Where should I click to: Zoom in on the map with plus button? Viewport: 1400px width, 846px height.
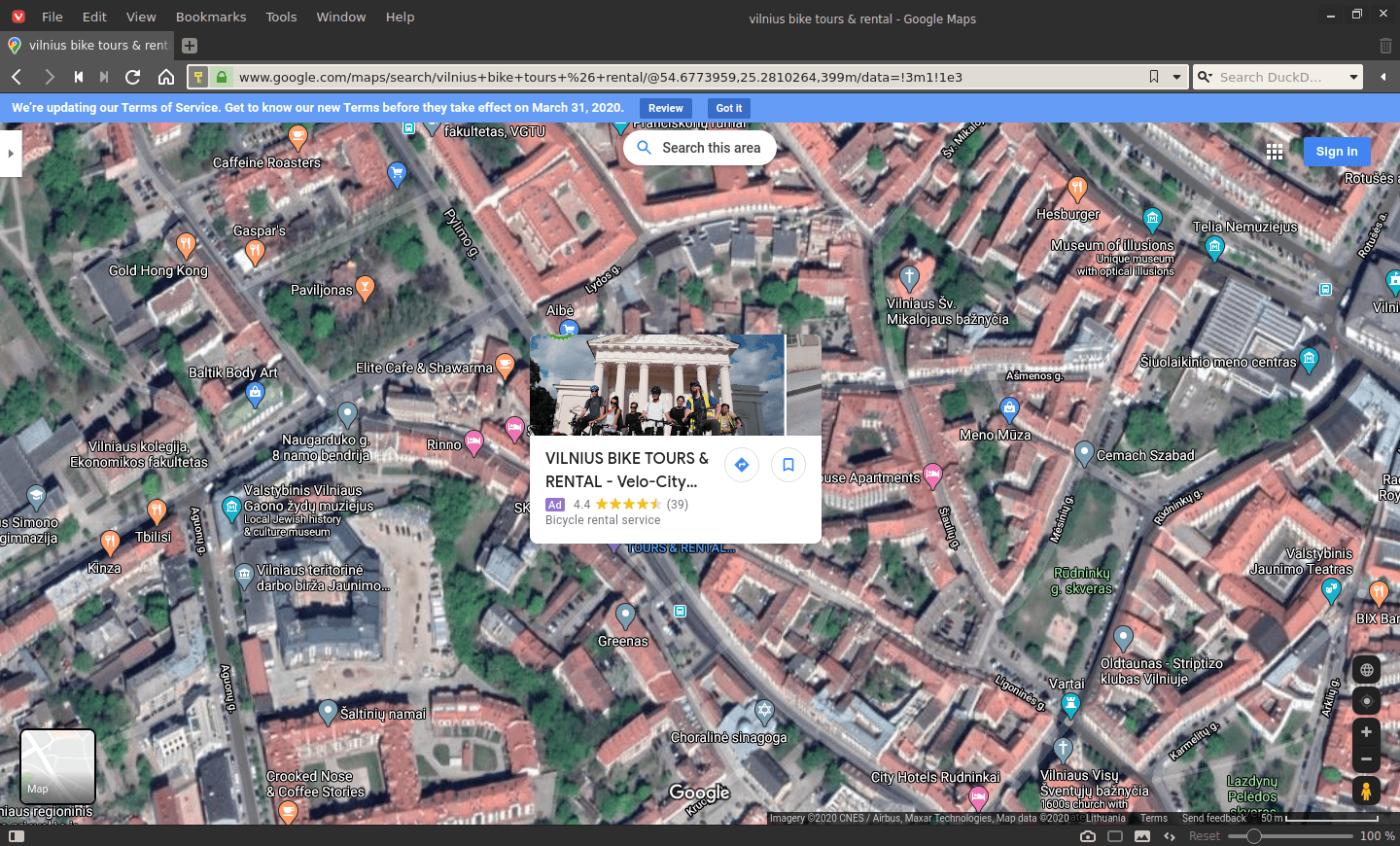[1366, 732]
